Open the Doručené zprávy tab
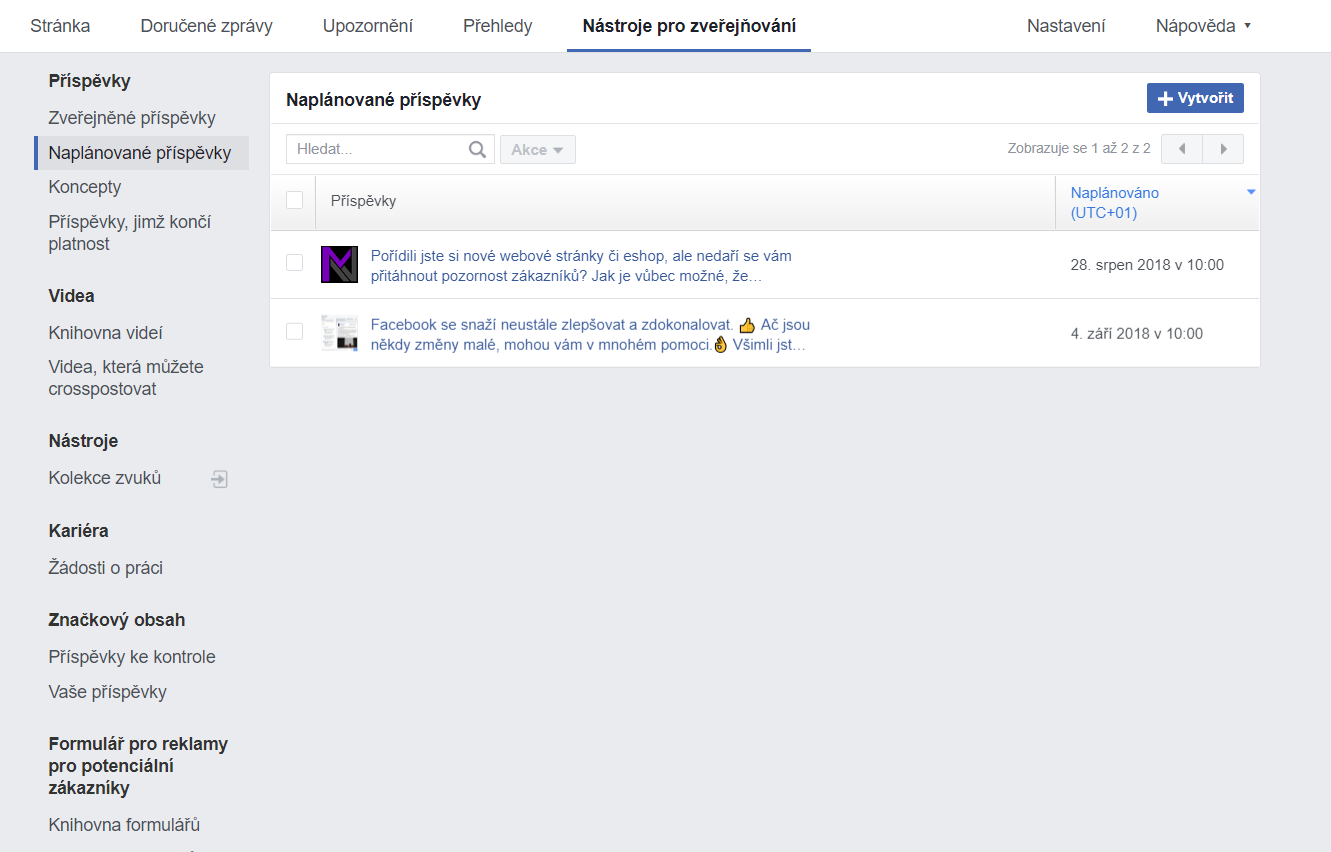The height and width of the screenshot is (852, 1331). click(207, 26)
